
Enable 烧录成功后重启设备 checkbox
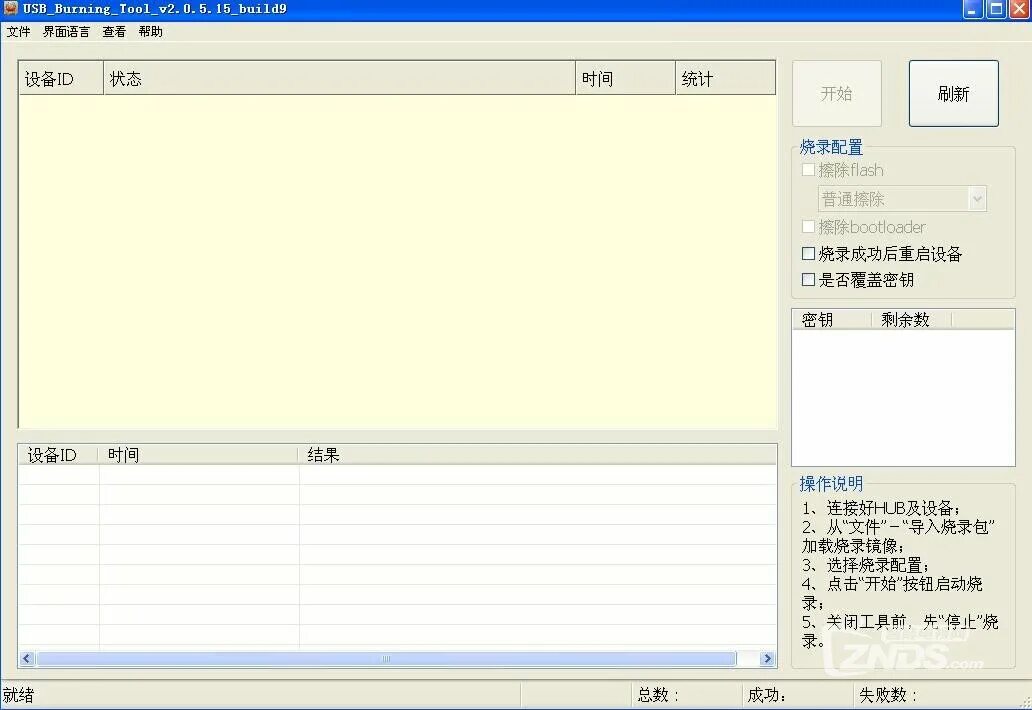[808, 253]
